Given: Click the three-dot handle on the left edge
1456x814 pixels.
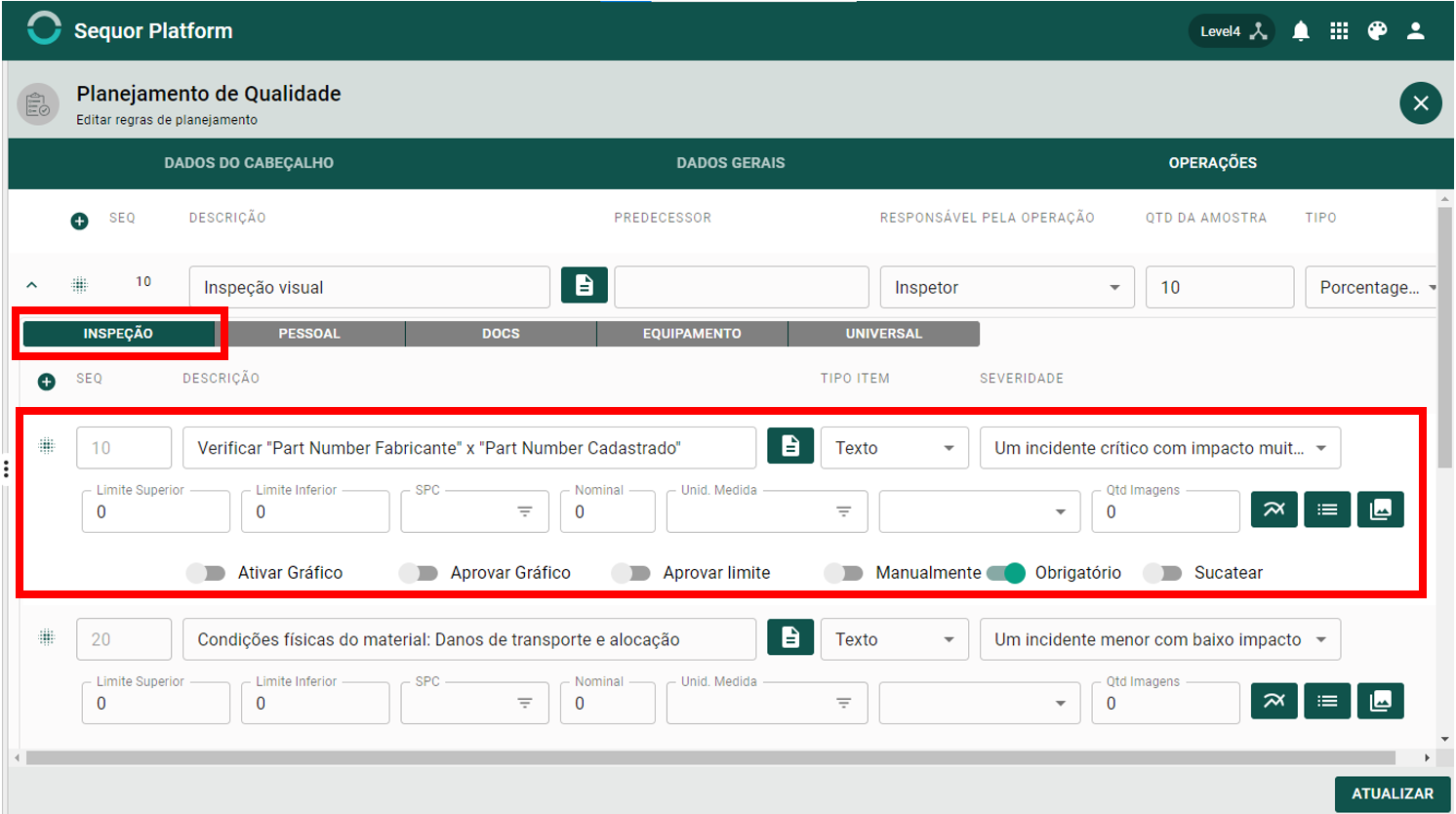Looking at the screenshot, I should coord(6,469).
